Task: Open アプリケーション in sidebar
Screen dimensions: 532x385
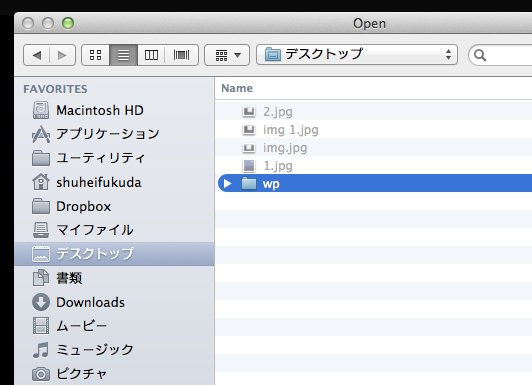Action: (114, 134)
